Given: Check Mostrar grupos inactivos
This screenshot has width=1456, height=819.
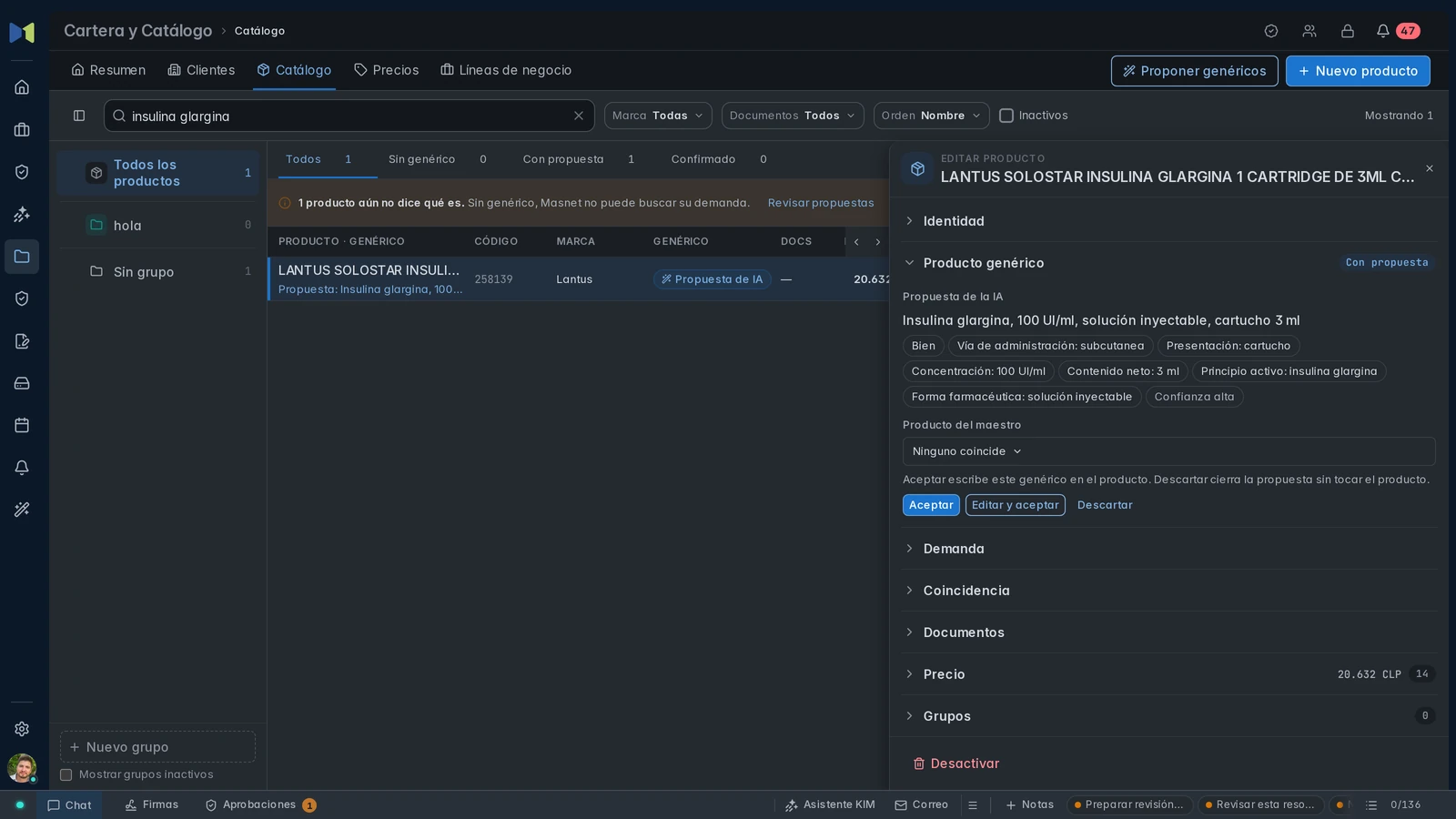Looking at the screenshot, I should 66,775.
